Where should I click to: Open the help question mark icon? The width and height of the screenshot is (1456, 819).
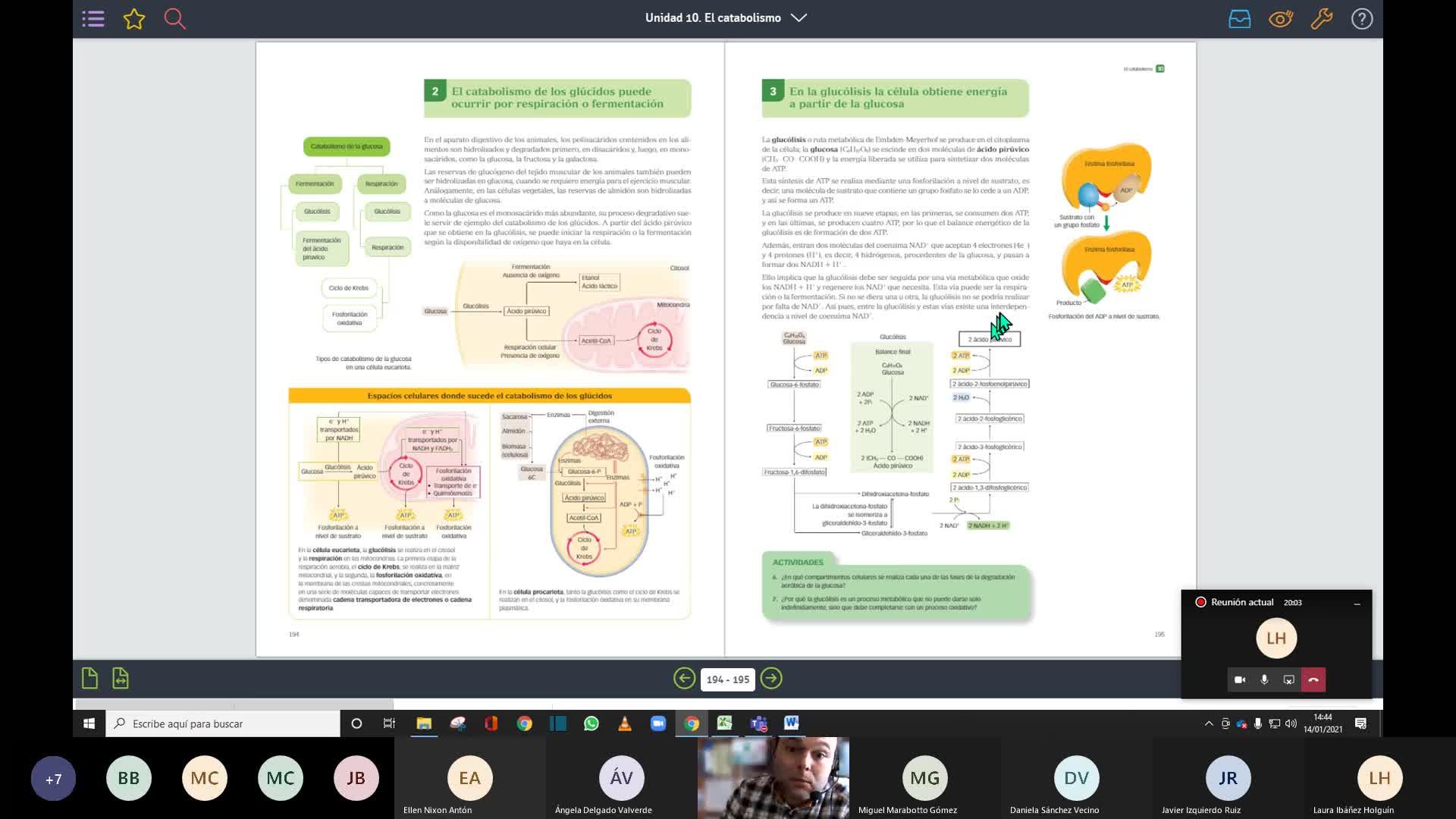(x=1361, y=19)
